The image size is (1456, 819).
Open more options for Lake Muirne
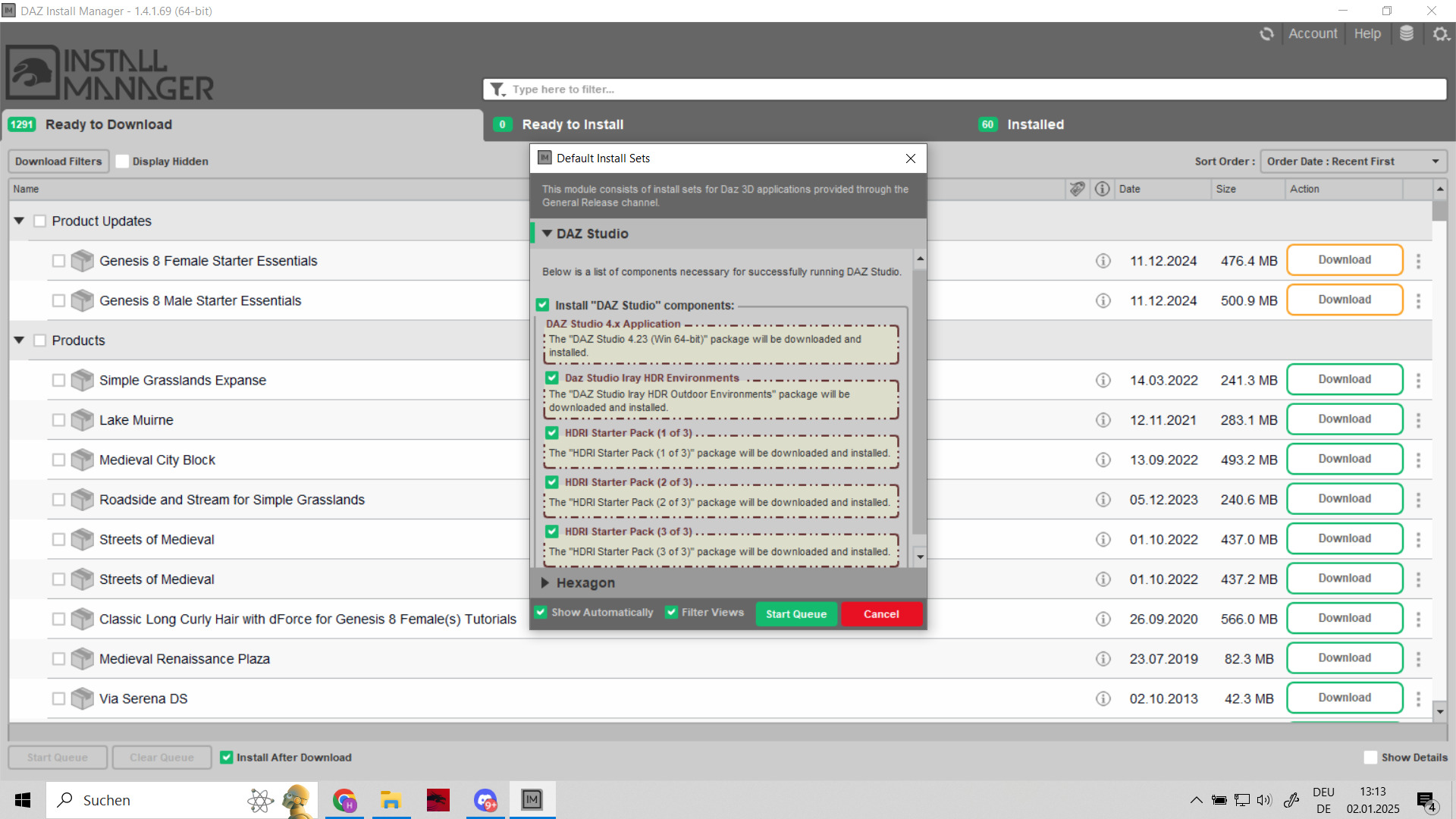(1418, 420)
